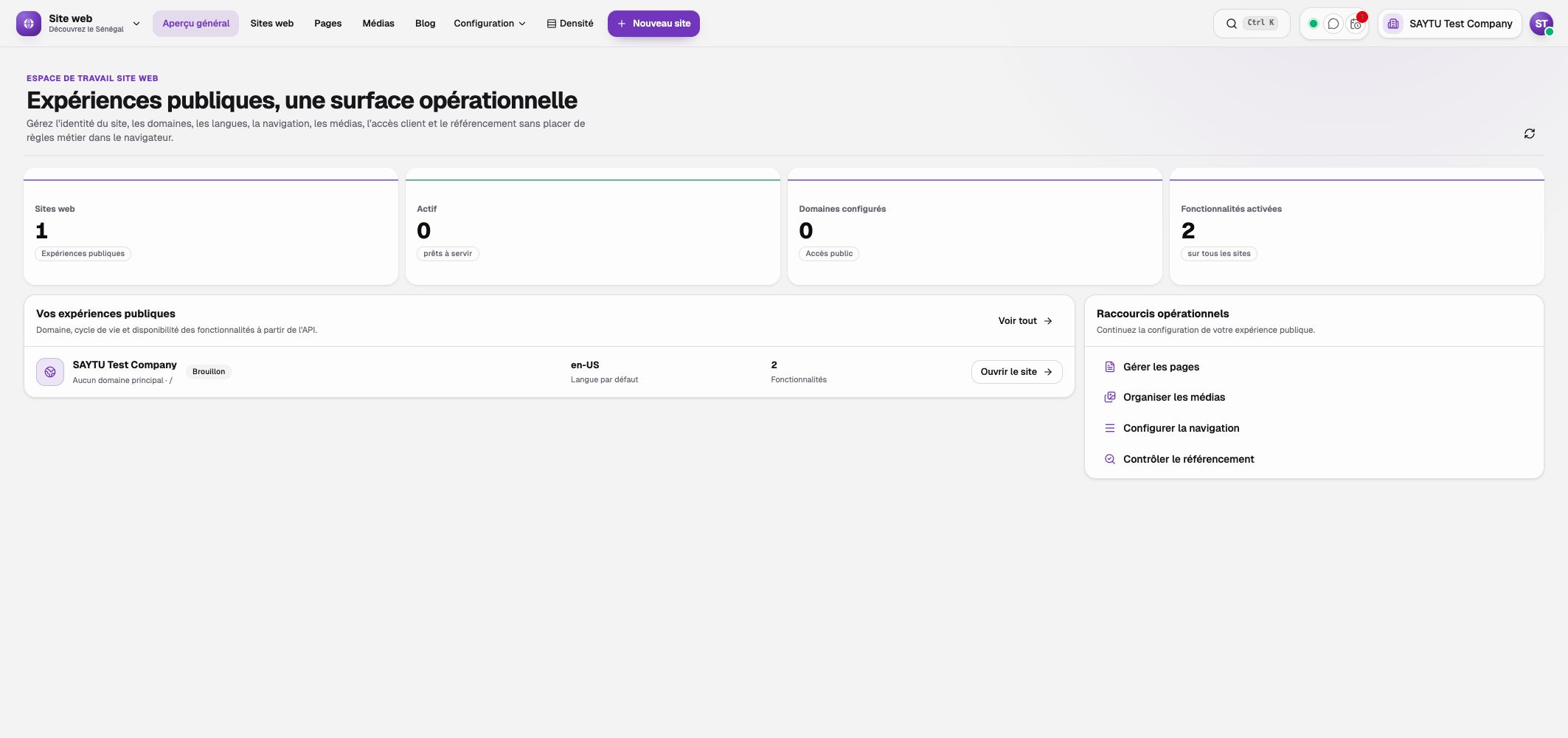
Task: Open the Médias tab
Action: (378, 24)
